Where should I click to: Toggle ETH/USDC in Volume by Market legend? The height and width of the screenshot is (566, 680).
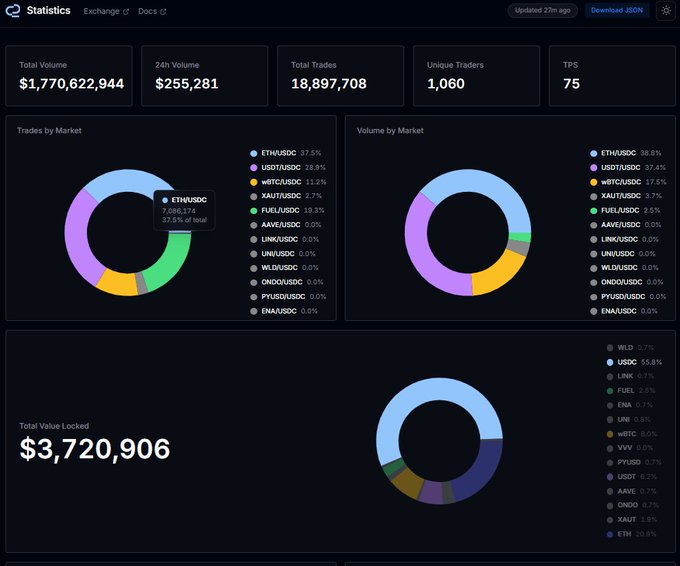click(x=625, y=153)
